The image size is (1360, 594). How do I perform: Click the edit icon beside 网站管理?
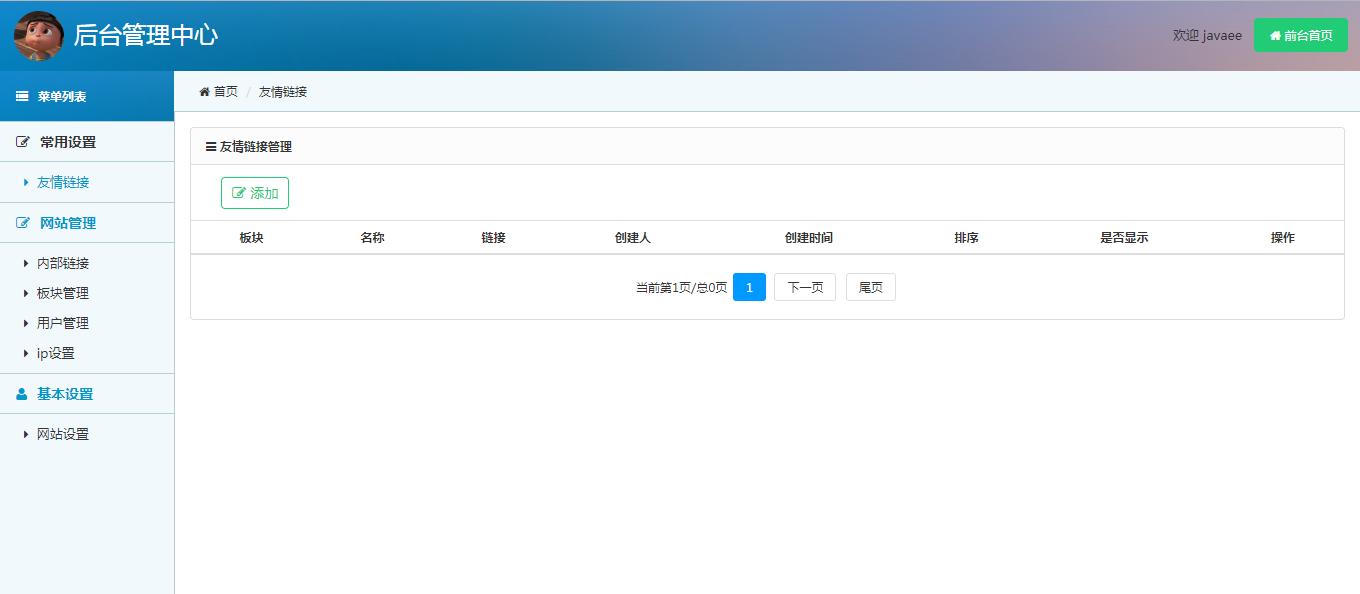pos(23,223)
